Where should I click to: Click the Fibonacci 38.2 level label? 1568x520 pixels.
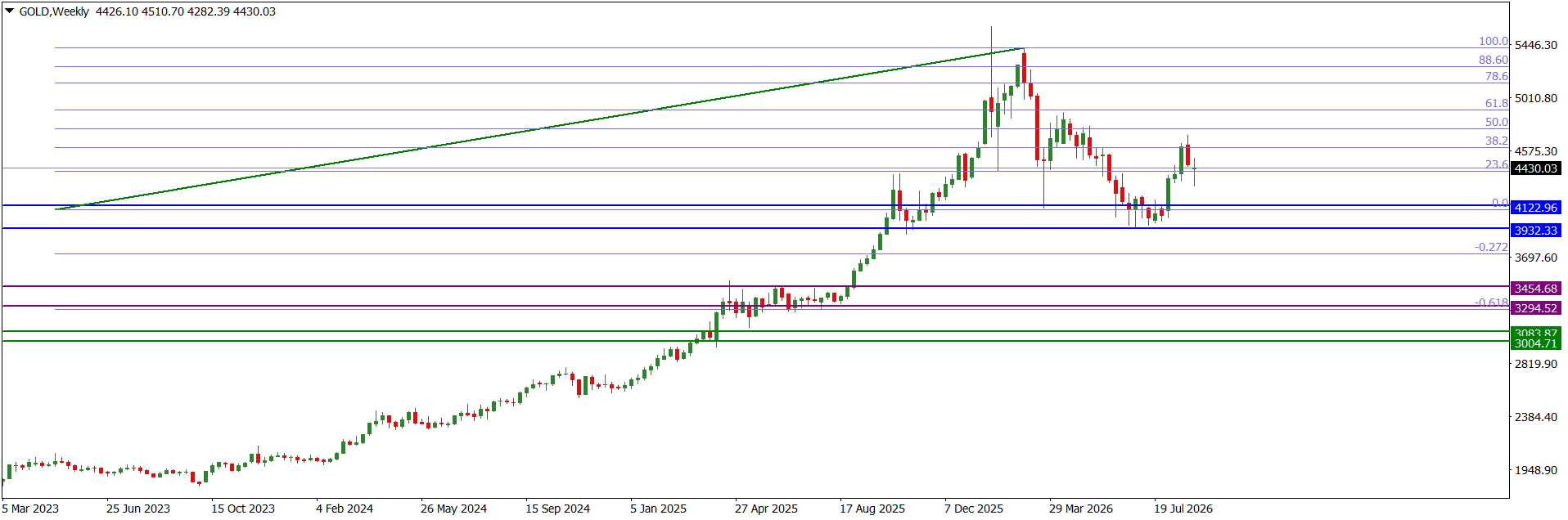tap(1497, 141)
